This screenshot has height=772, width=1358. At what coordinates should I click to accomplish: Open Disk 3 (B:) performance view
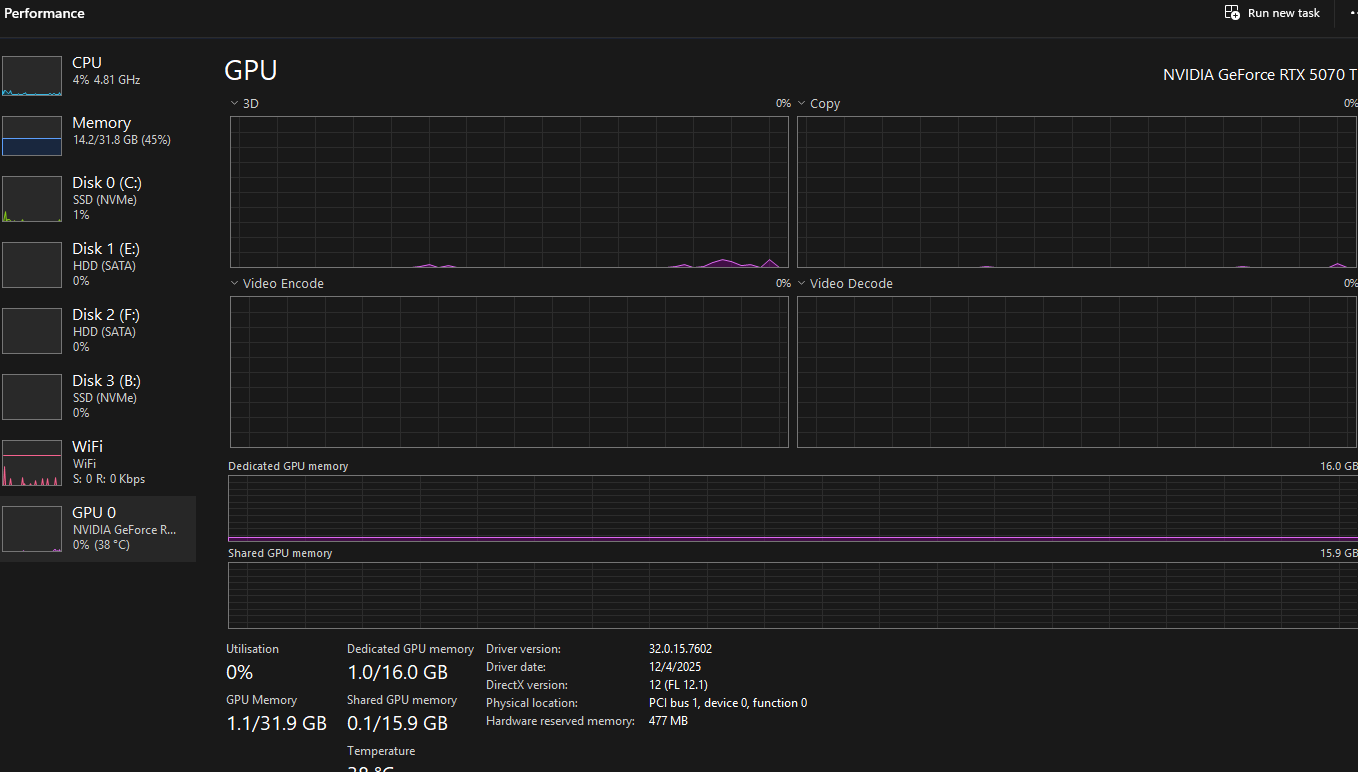[98, 396]
